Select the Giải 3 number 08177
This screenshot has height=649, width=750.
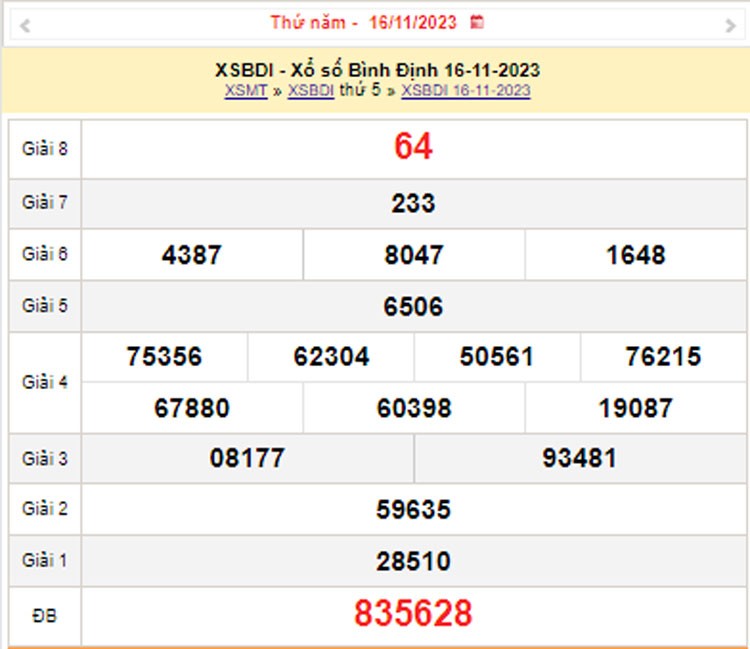tap(247, 459)
